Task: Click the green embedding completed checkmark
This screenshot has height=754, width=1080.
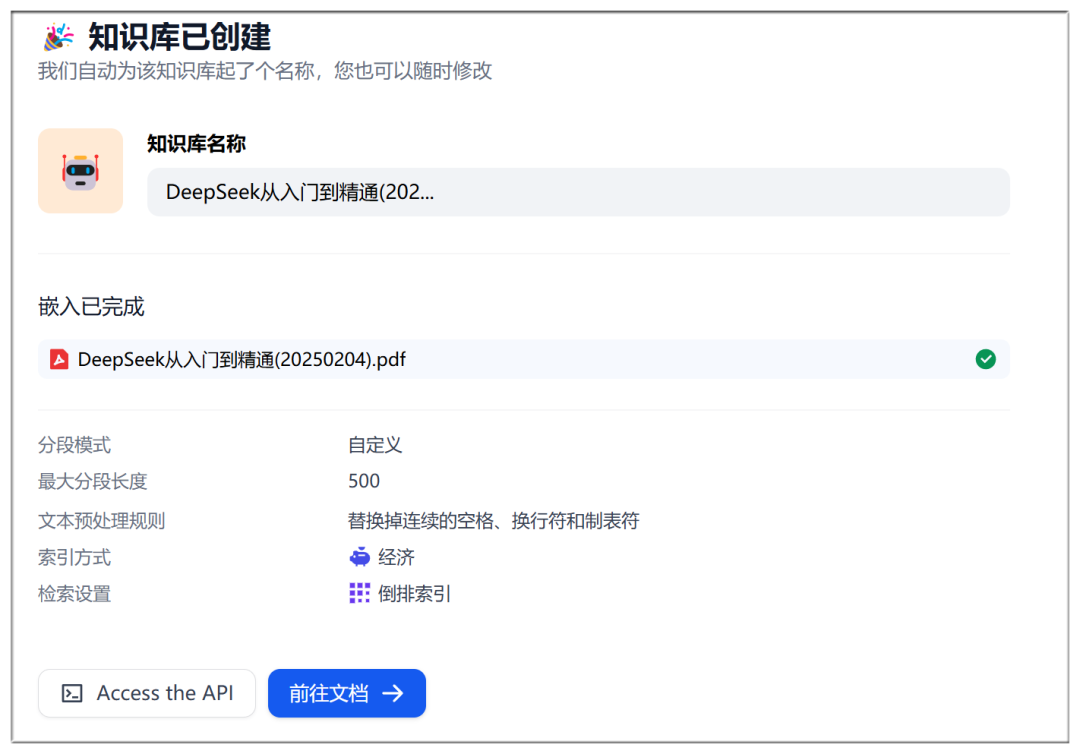Action: click(x=986, y=359)
